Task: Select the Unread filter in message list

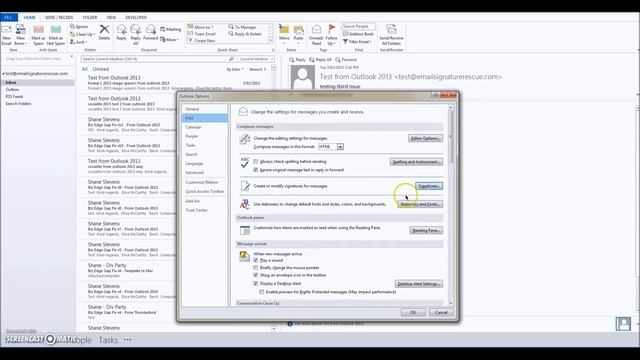Action: [100, 69]
